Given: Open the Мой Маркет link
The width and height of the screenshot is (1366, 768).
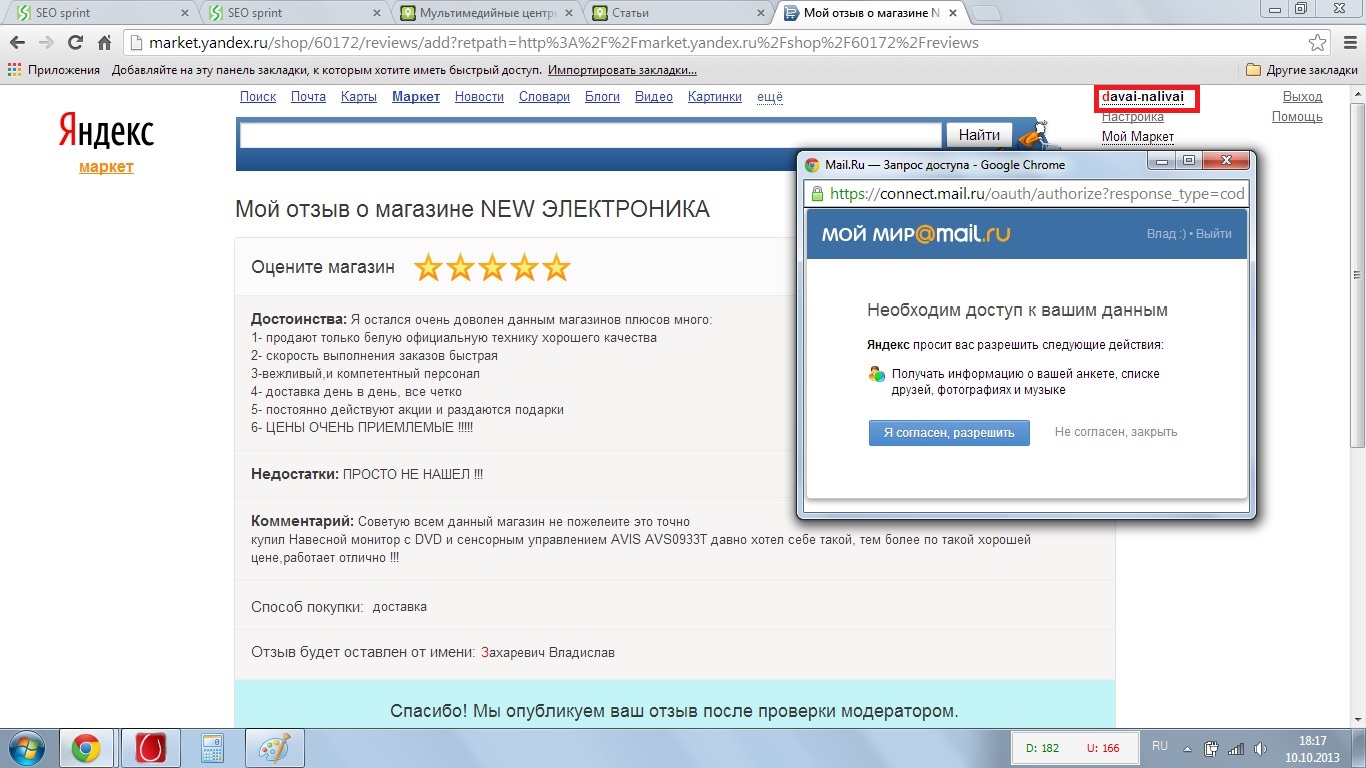Looking at the screenshot, I should click(x=1138, y=136).
